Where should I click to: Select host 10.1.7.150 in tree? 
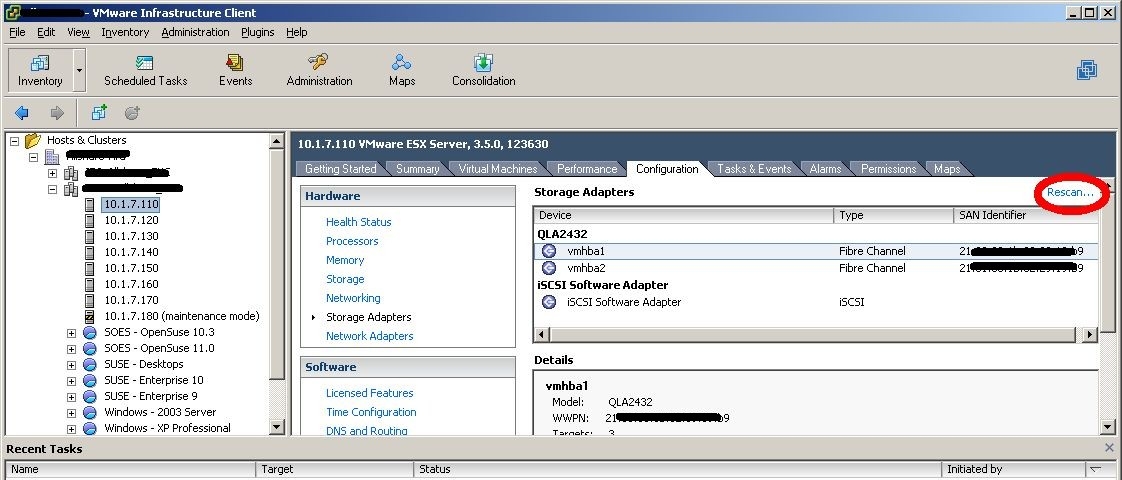pyautogui.click(x=132, y=268)
